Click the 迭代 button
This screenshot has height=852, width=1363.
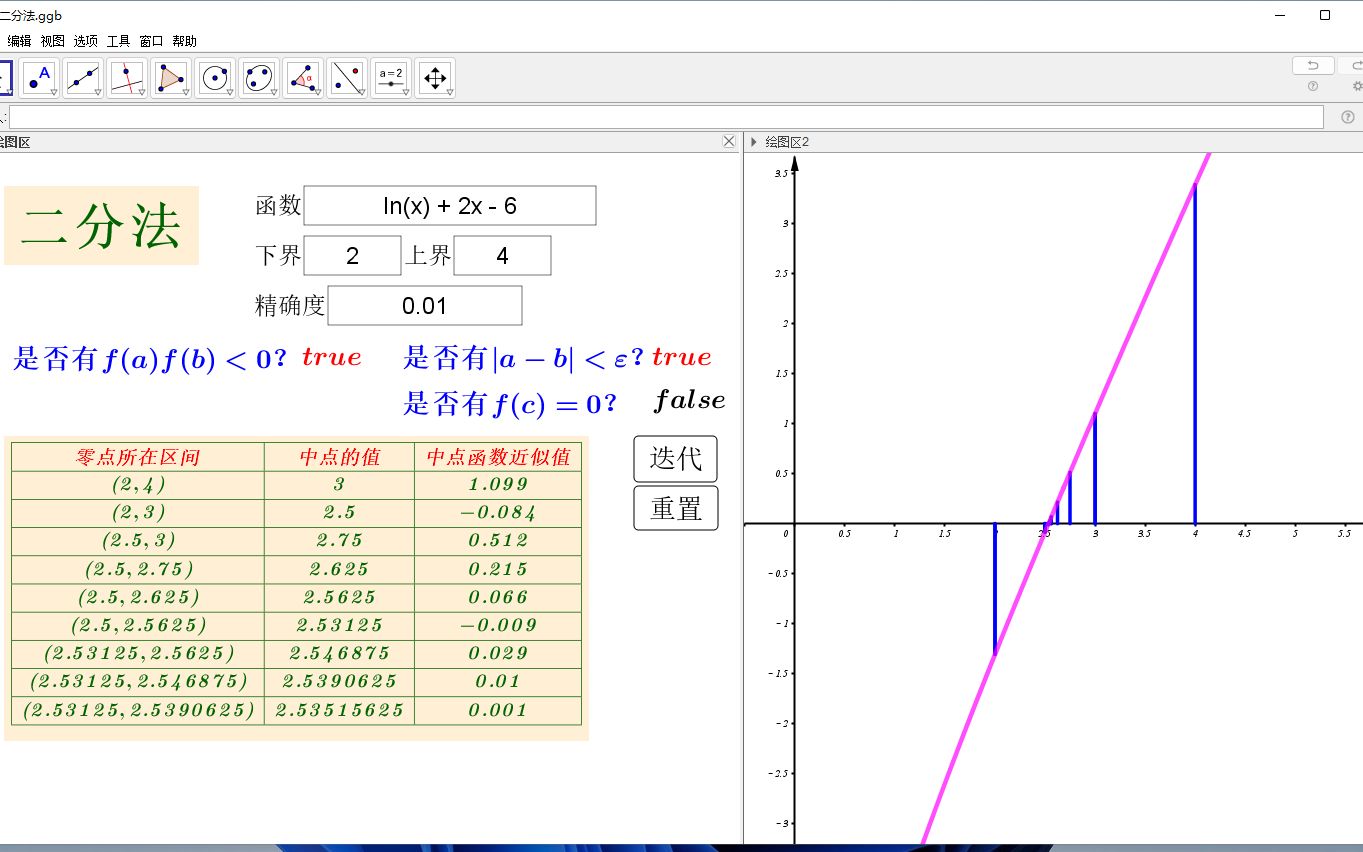(x=675, y=459)
